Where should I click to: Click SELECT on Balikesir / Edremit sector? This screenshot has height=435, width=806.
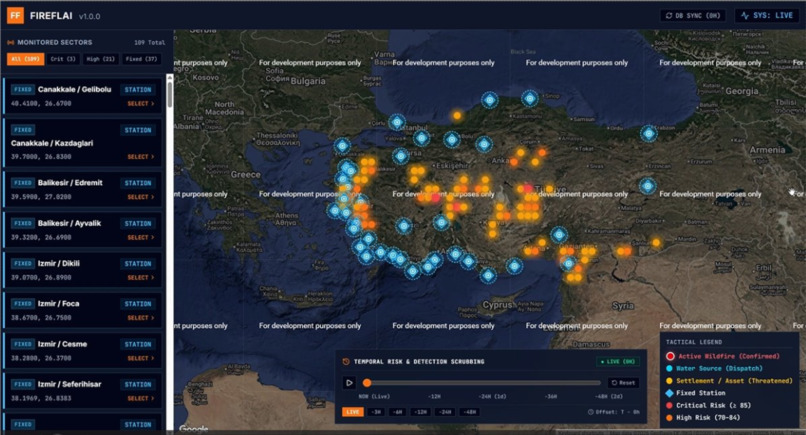click(141, 197)
